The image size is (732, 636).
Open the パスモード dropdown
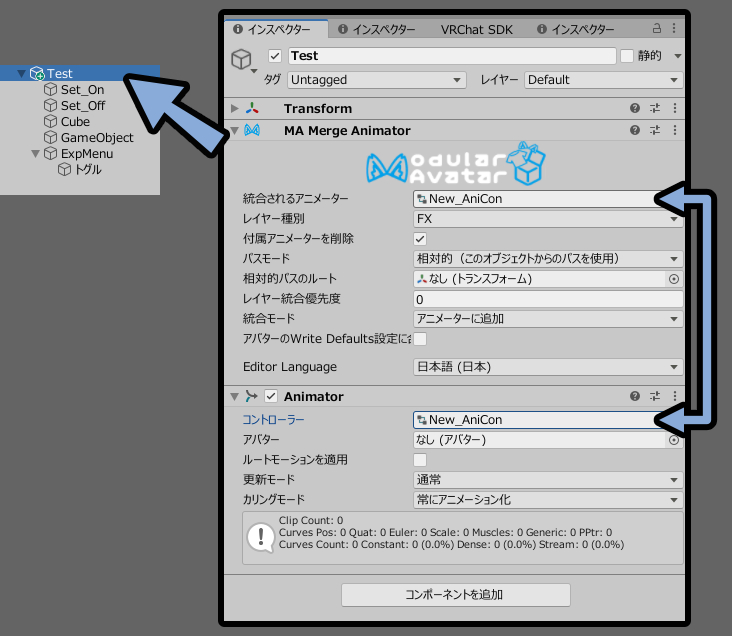tap(548, 259)
